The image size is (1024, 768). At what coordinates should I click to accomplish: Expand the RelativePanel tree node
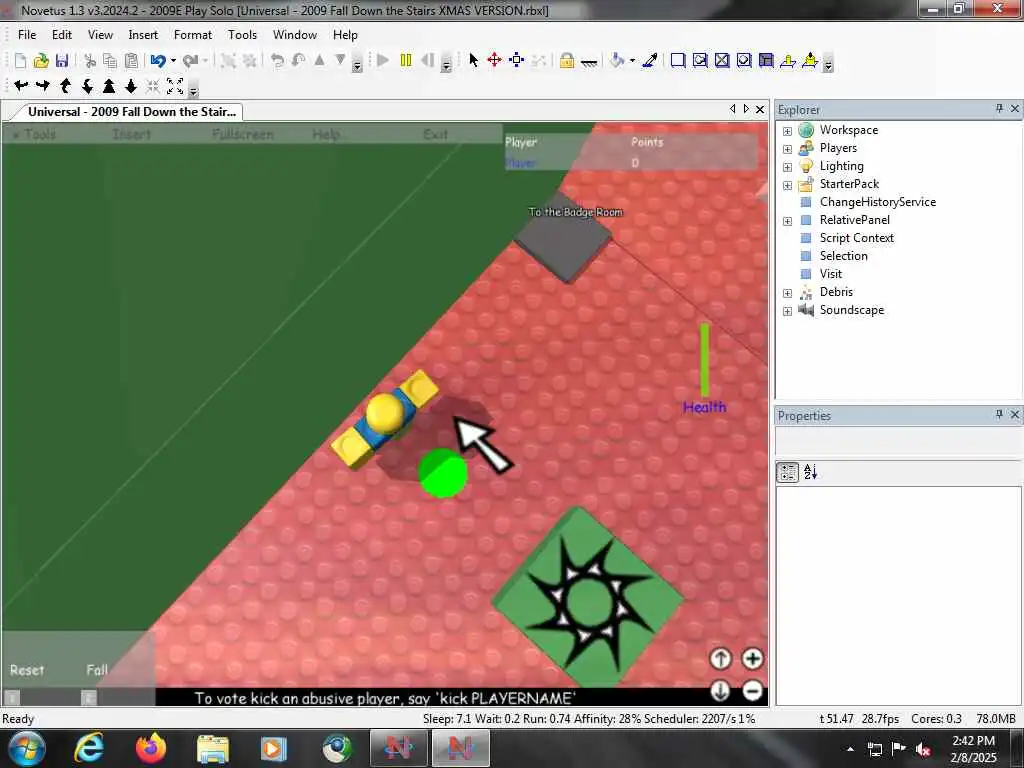787,221
